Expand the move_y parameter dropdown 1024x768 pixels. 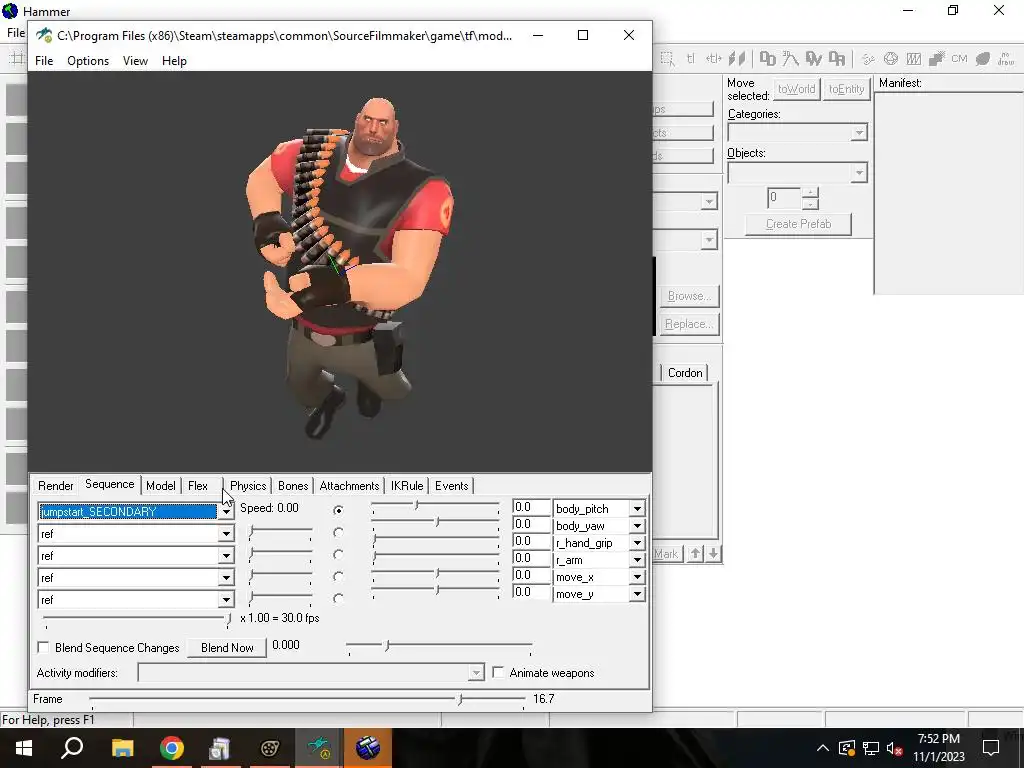[637, 594]
